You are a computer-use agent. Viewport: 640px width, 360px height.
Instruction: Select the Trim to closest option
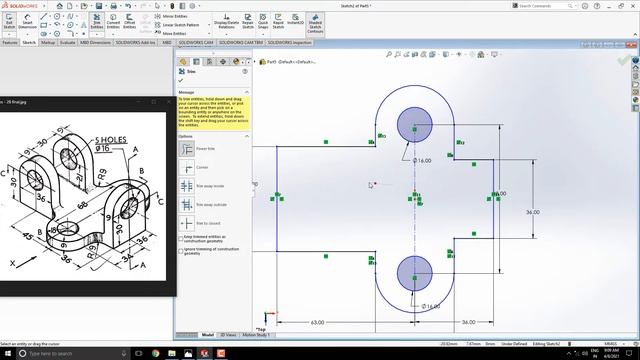pyautogui.click(x=187, y=223)
